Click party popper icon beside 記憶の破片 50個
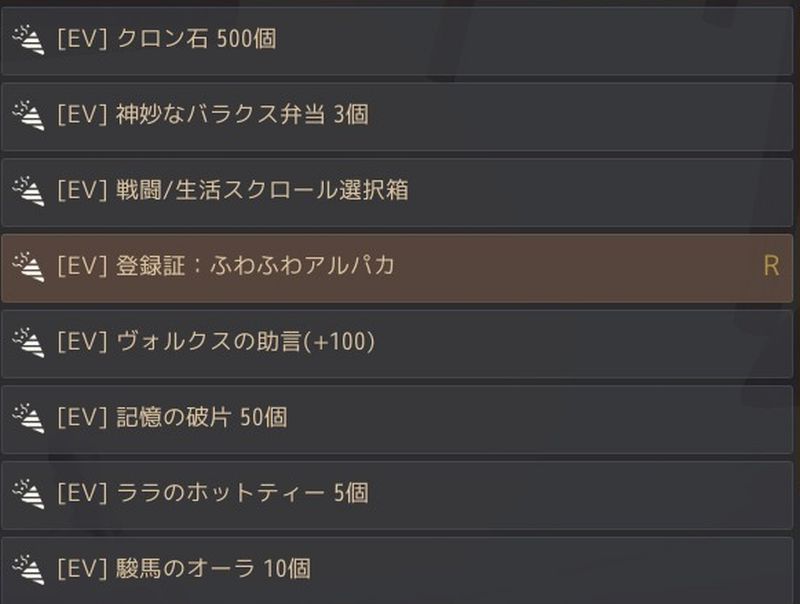Viewport: 800px width, 604px height. pyautogui.click(x=27, y=417)
